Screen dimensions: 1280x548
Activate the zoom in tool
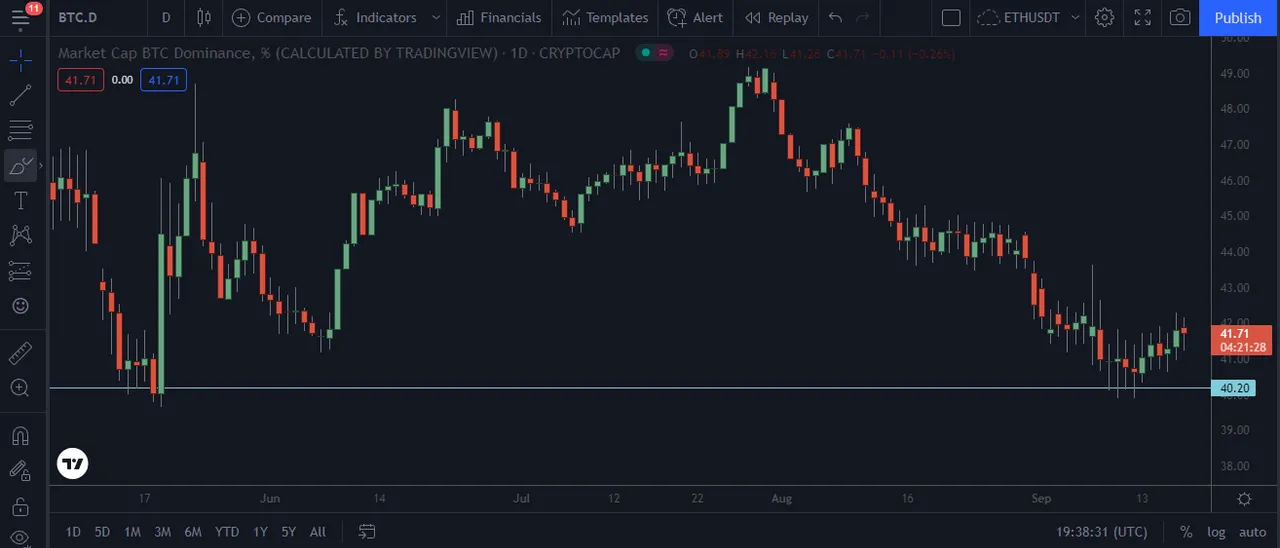pos(20,388)
